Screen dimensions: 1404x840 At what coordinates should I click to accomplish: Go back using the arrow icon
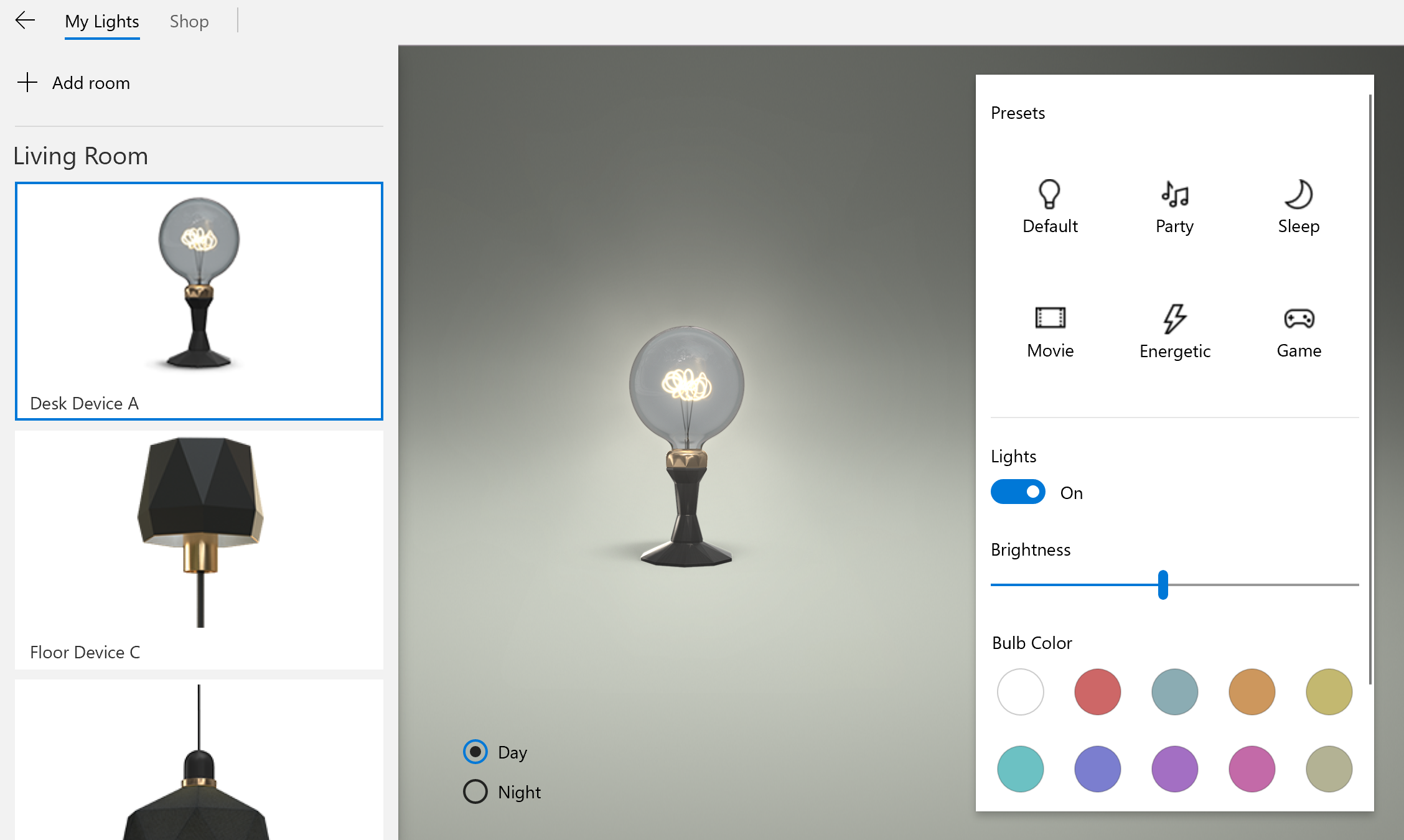[x=25, y=21]
